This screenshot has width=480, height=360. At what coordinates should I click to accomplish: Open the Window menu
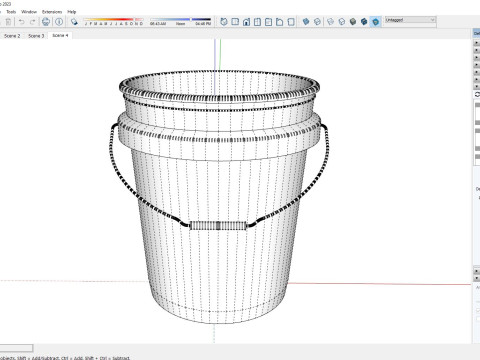[x=29, y=12]
